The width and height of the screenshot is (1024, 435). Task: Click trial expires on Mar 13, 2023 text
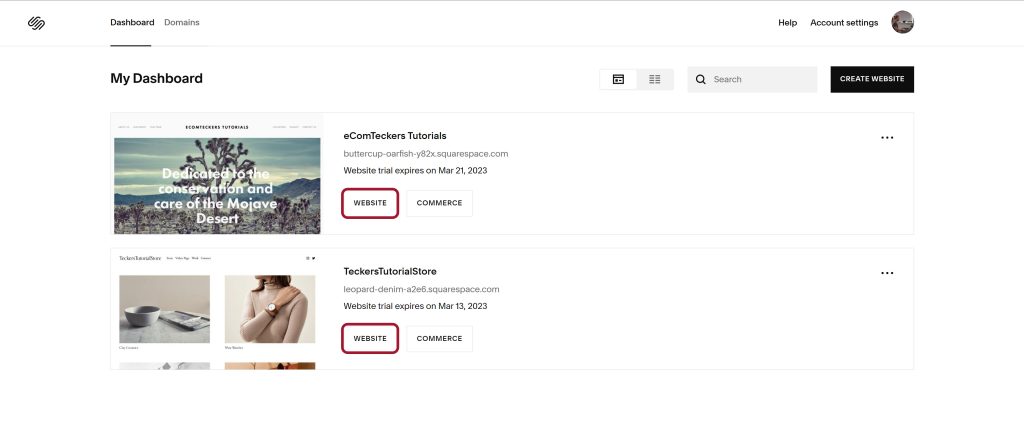coord(415,306)
